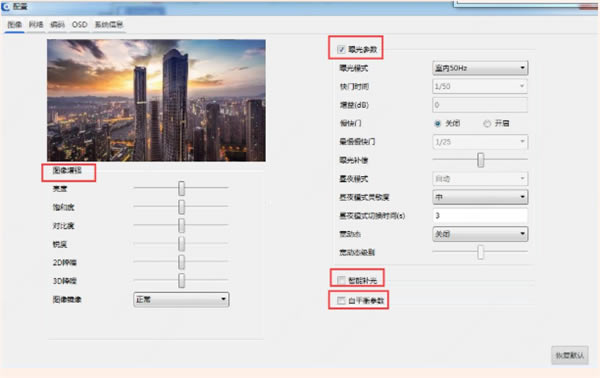Click the 曝光补偿 slider handle
600x378 pixels.
pyautogui.click(x=481, y=160)
